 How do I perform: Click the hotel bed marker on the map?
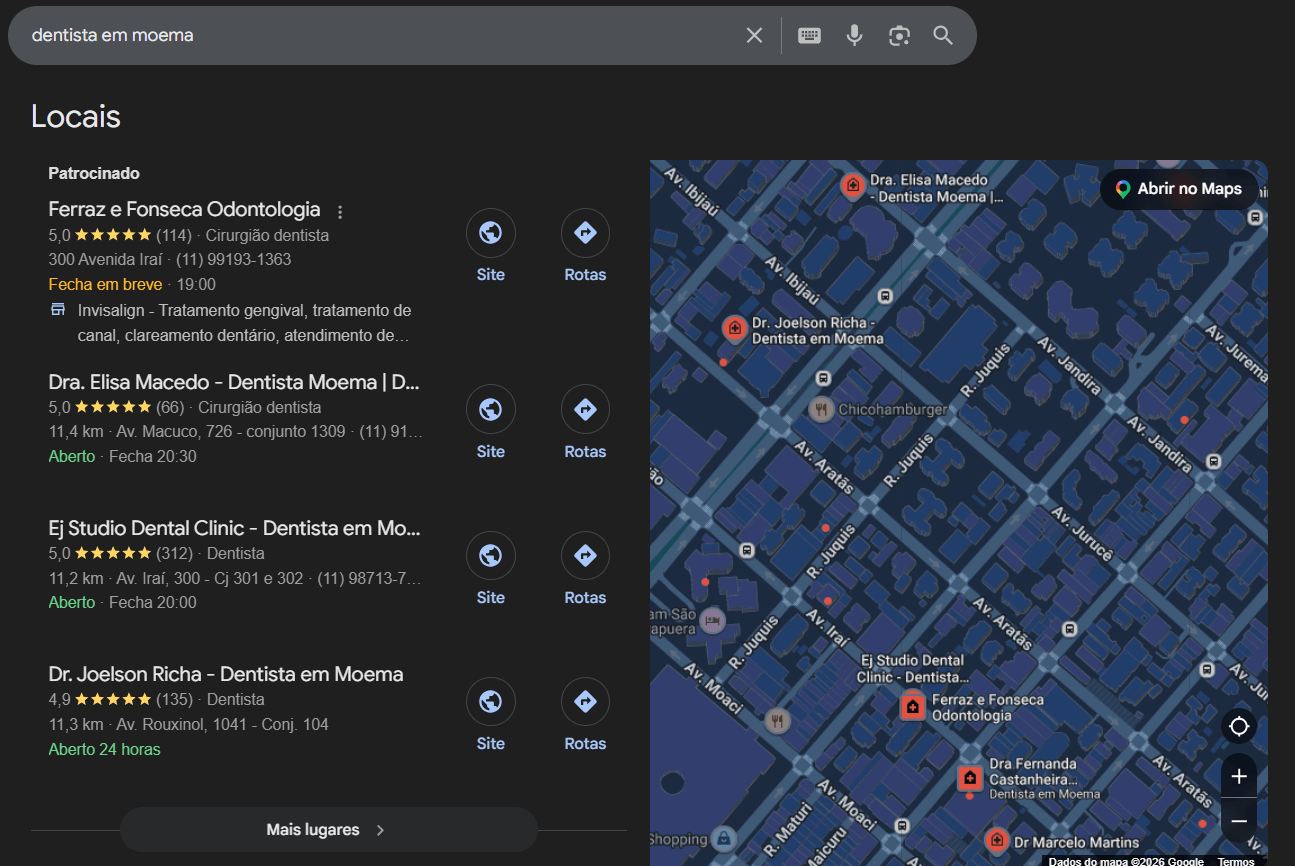tap(712, 621)
